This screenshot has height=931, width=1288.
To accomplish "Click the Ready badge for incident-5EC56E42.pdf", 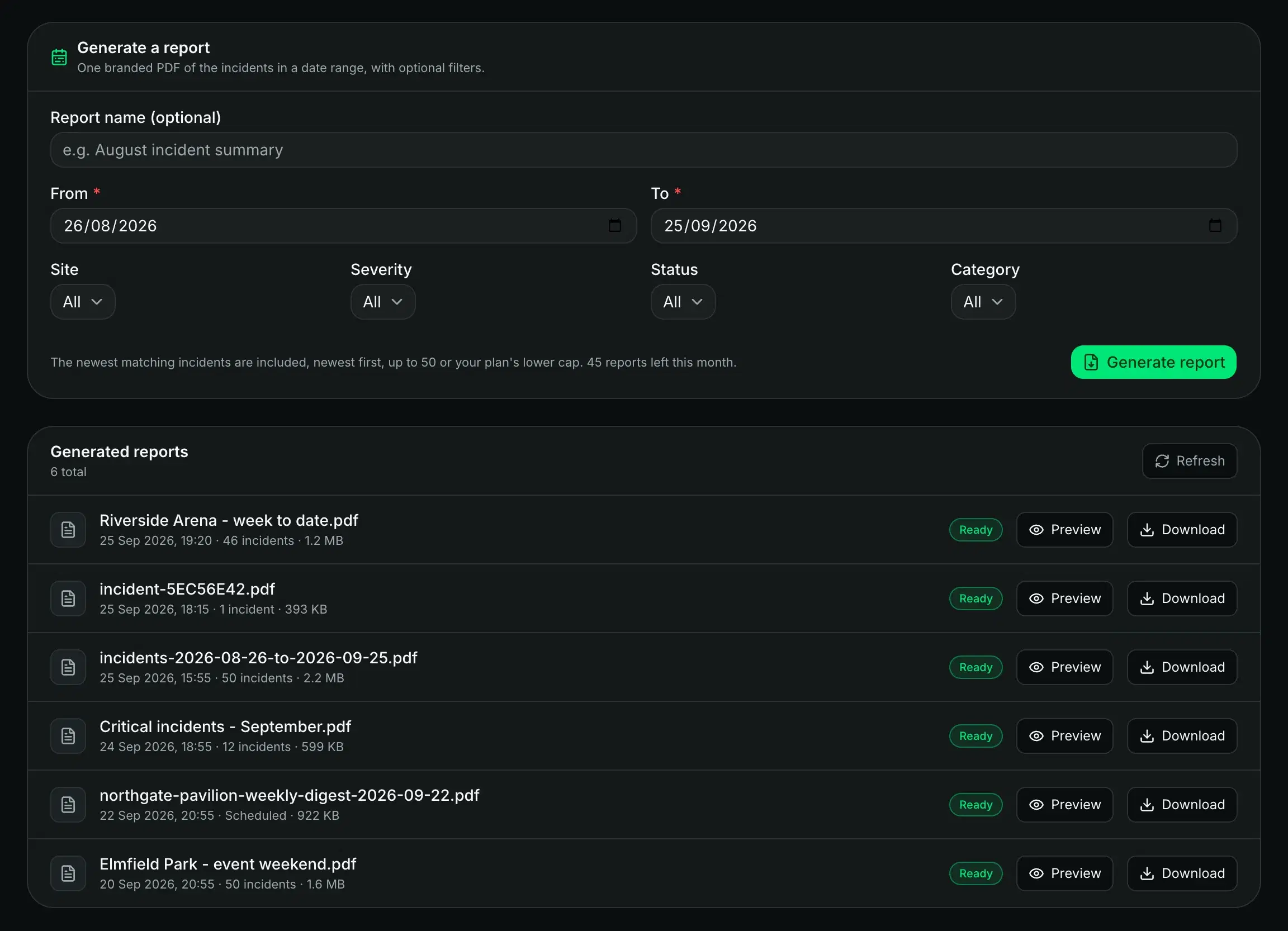I will (976, 598).
